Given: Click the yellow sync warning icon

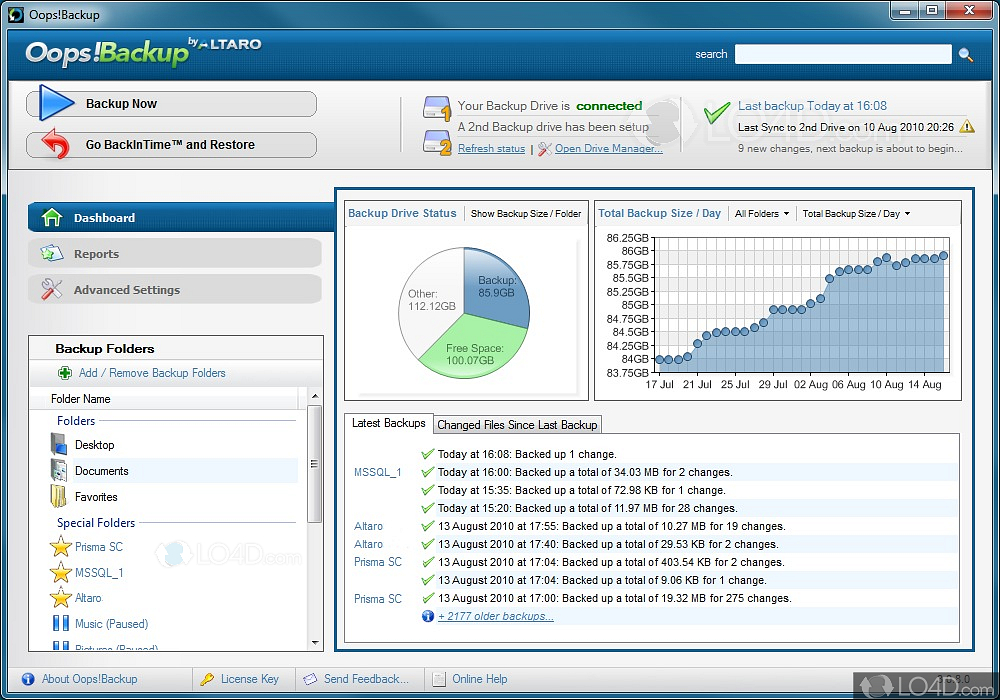Looking at the screenshot, I should click(966, 127).
